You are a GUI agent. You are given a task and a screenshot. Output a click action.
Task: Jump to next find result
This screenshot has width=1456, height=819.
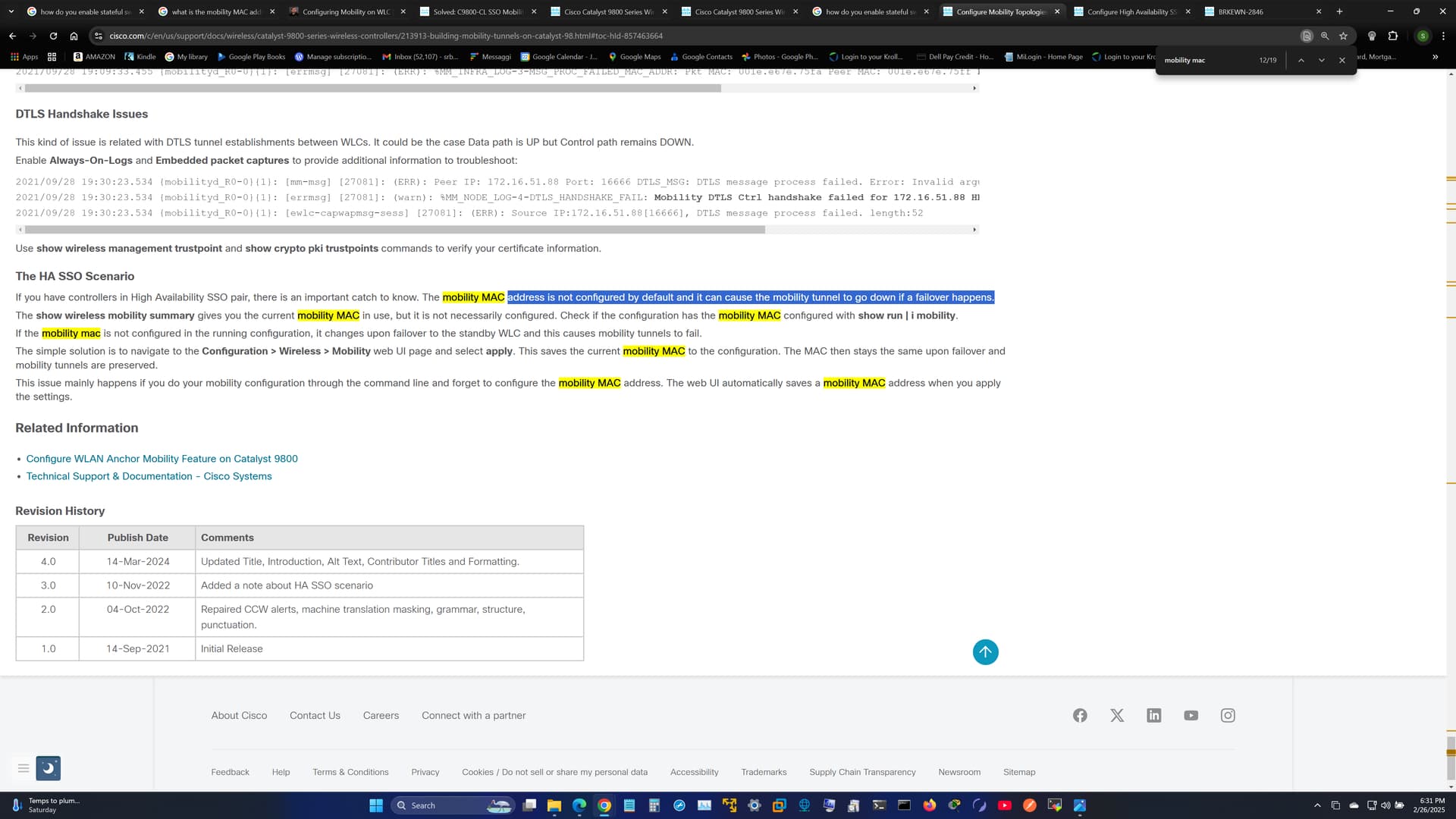click(x=1321, y=60)
